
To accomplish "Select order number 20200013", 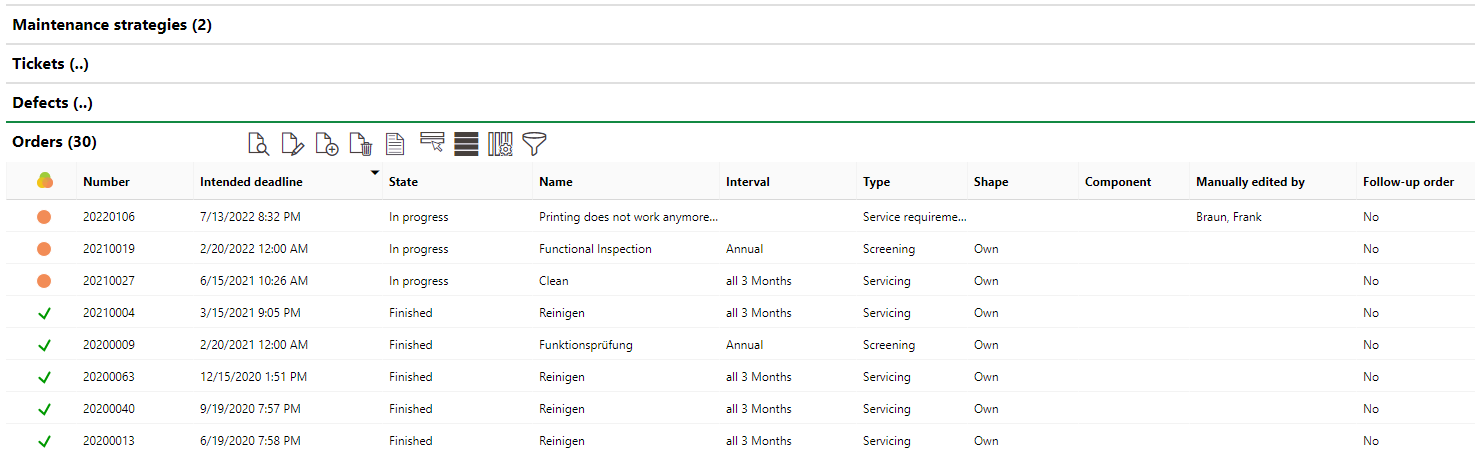I will [109, 441].
